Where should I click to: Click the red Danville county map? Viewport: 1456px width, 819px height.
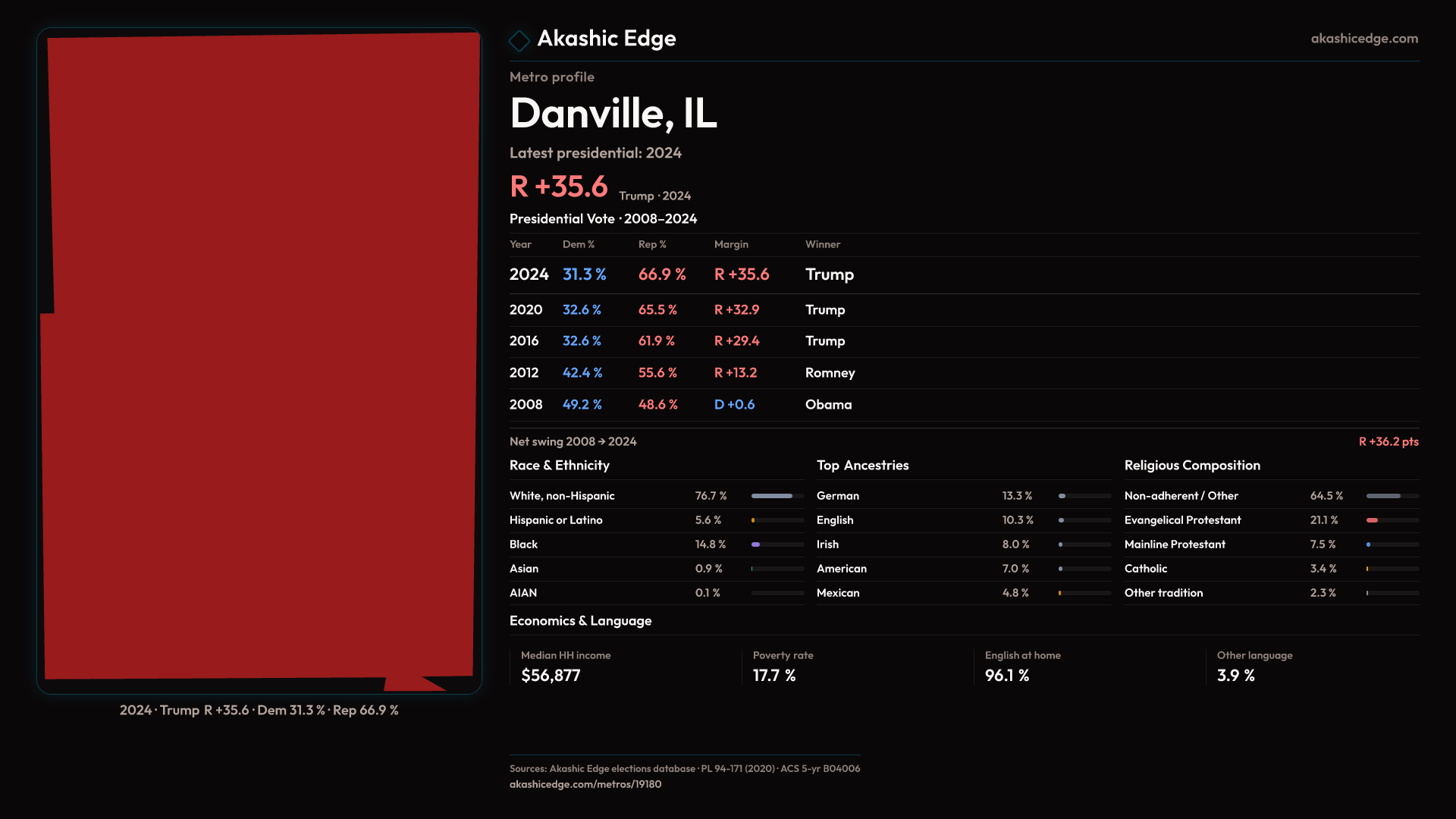[259, 356]
